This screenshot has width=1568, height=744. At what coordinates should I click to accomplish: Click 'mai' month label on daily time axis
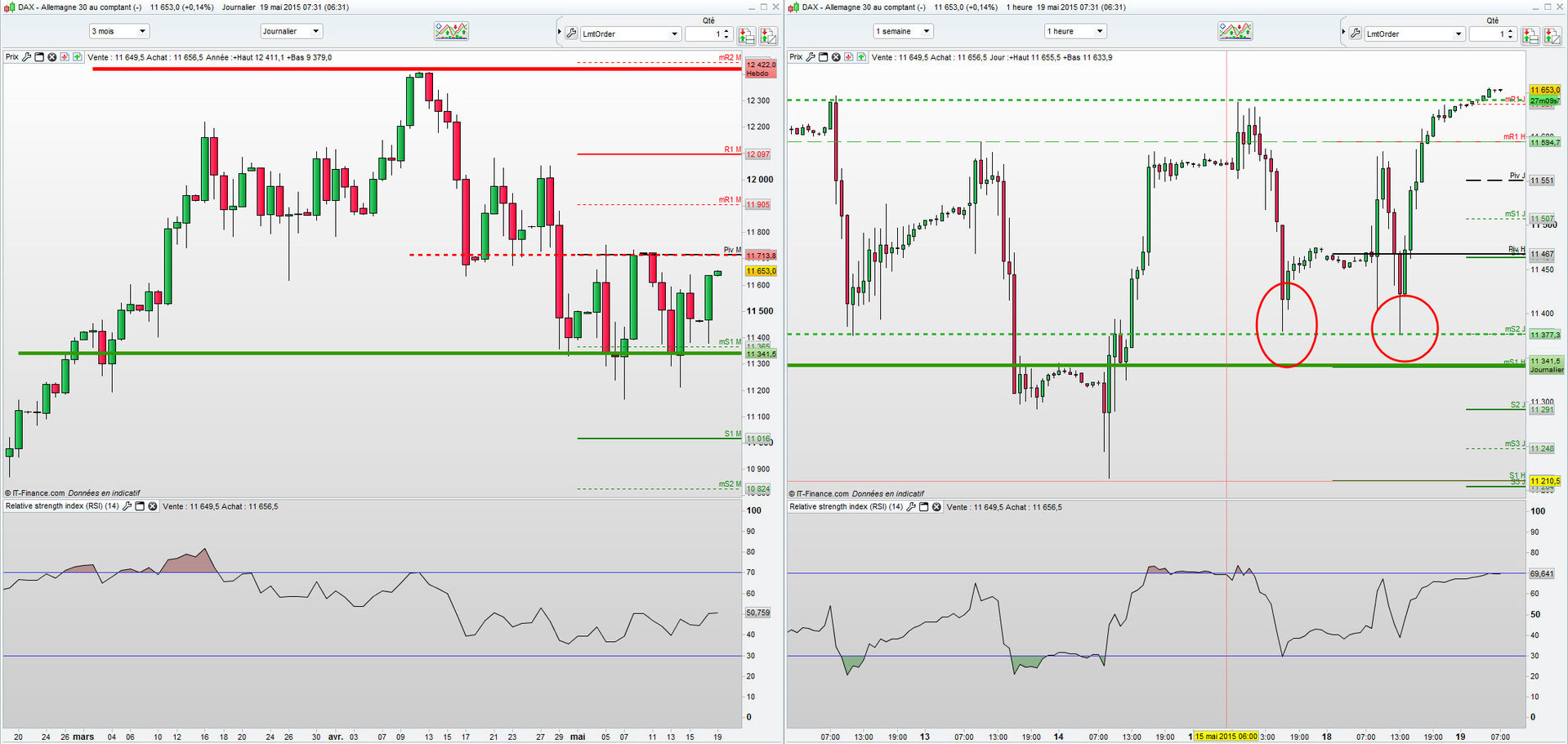(x=578, y=737)
